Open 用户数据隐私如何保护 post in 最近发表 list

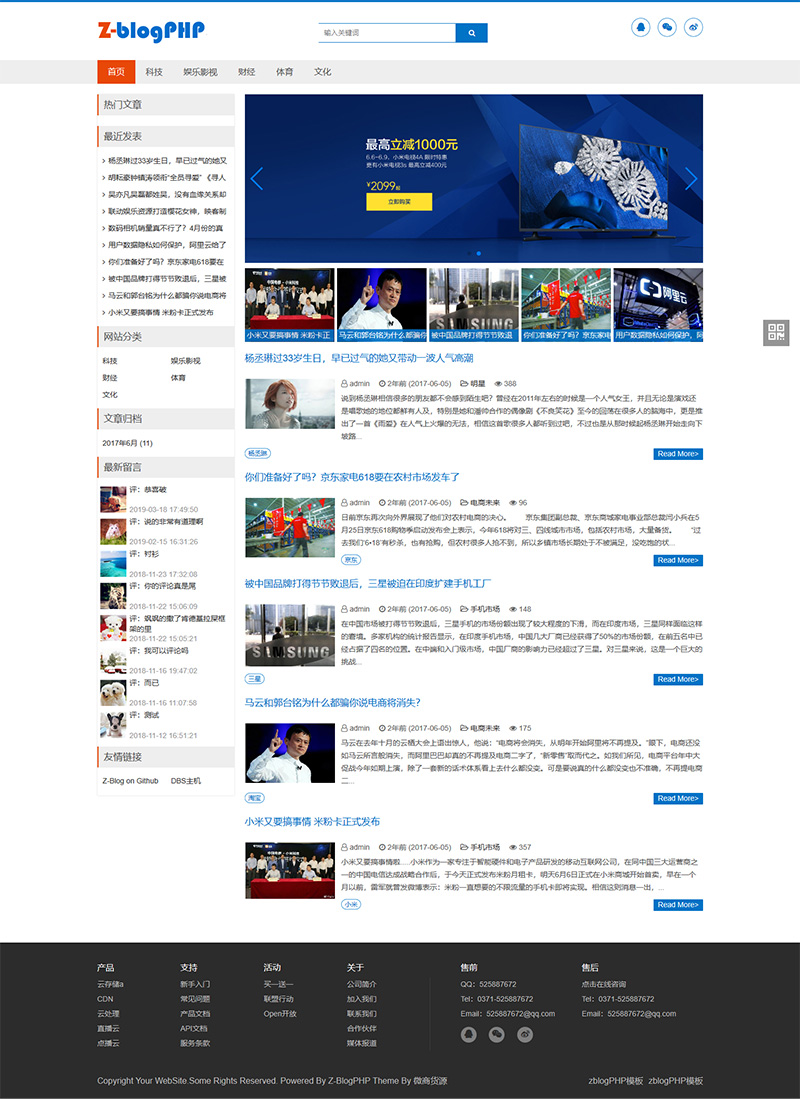165,245
